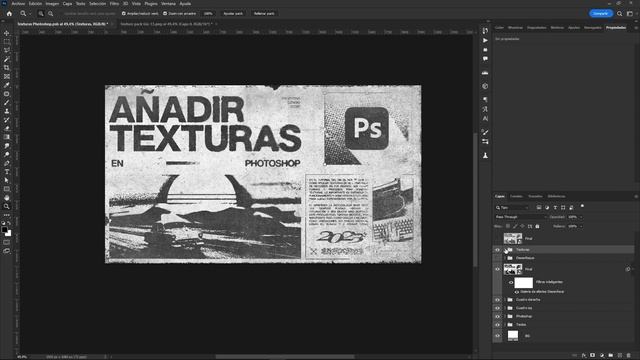640x360 pixels.
Task: Hide the BG layer
Action: click(x=497, y=336)
